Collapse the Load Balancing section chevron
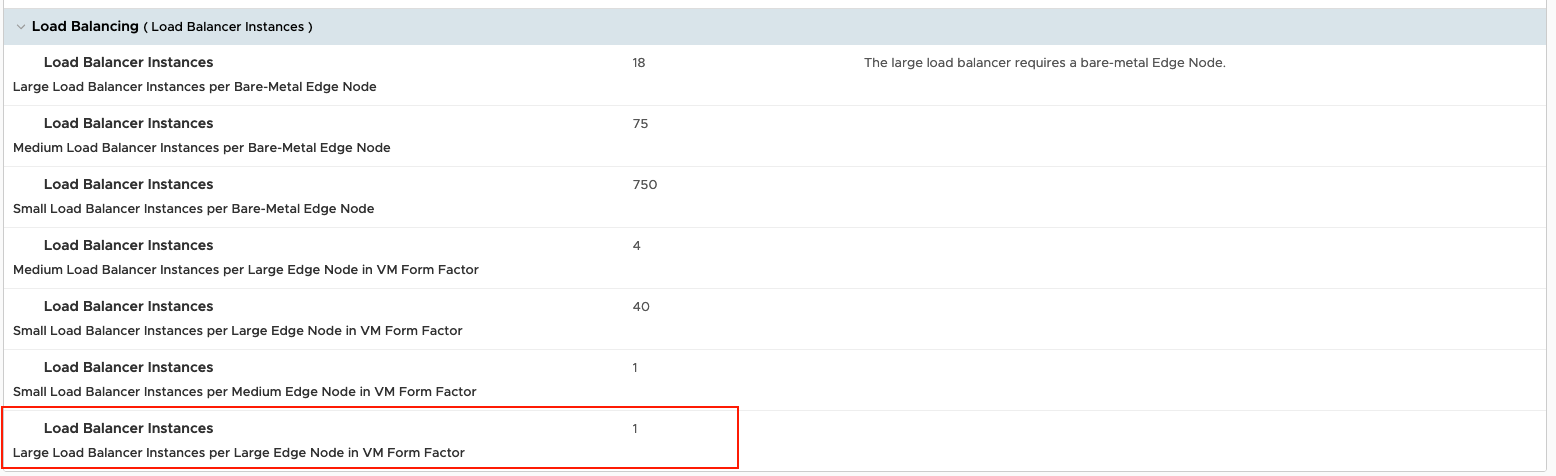This screenshot has width=1556, height=476. pyautogui.click(x=20, y=27)
